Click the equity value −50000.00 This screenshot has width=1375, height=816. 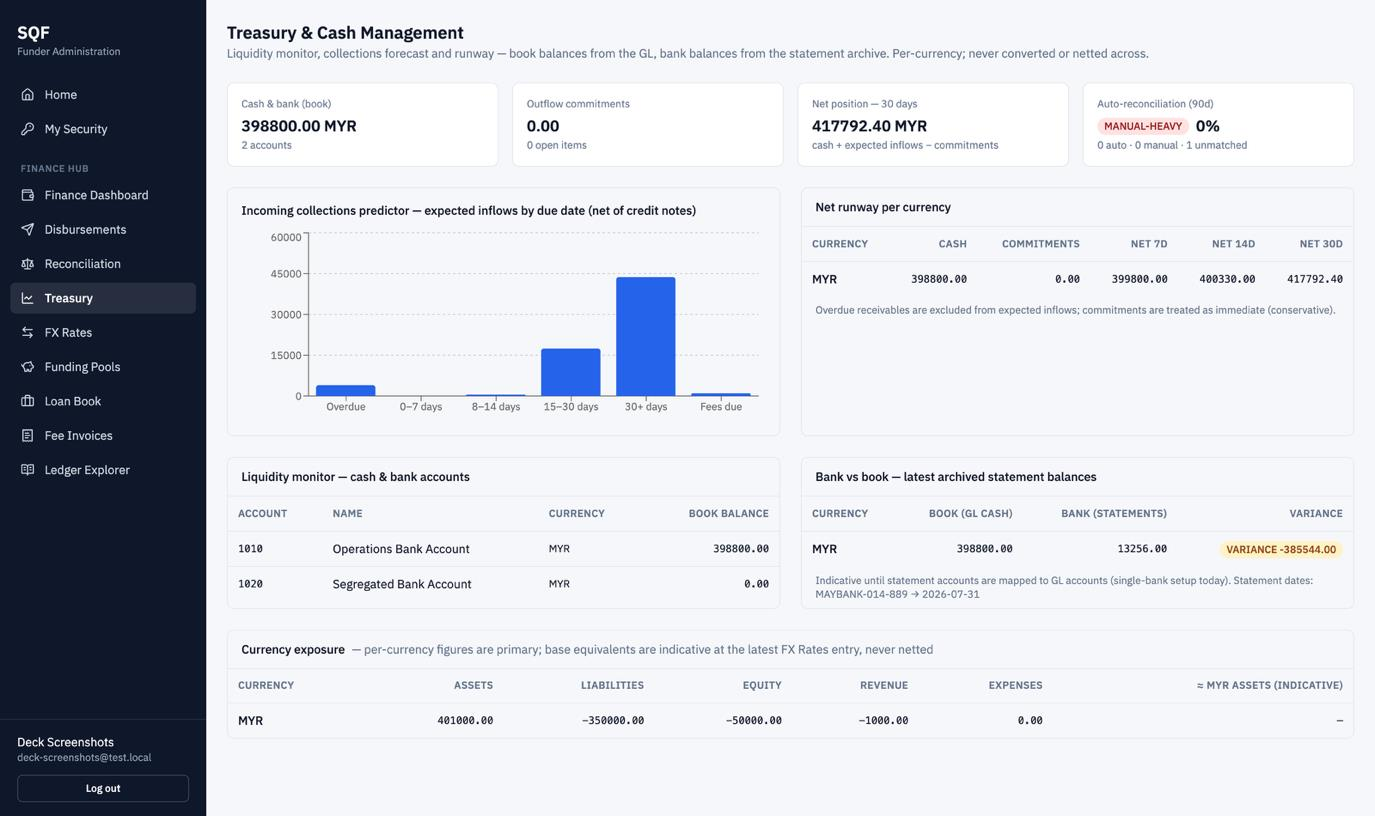(754, 720)
